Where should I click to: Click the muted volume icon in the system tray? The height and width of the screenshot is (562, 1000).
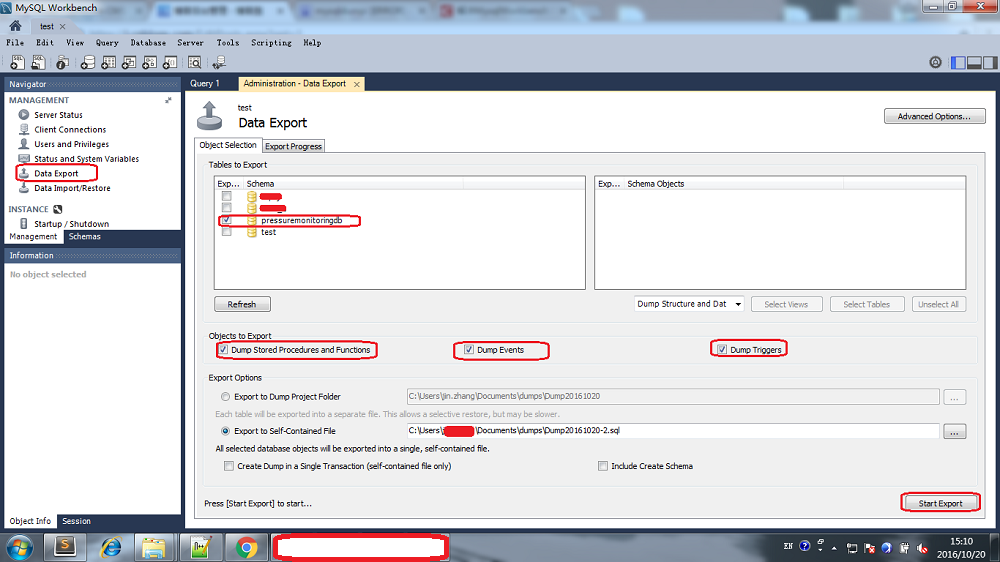[x=922, y=548]
